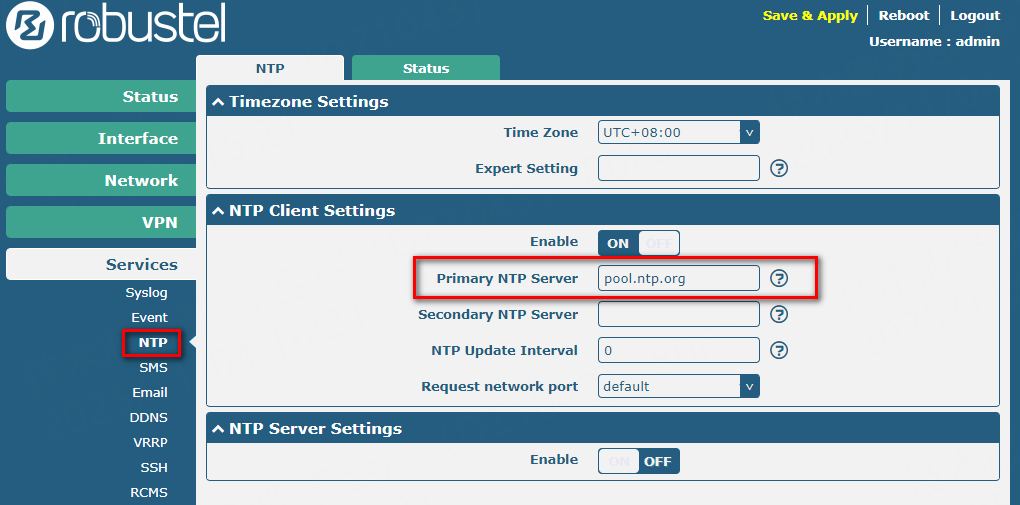Viewport: 1020px width, 505px height.
Task: Collapse the NTP Server Settings section
Action: (x=218, y=429)
